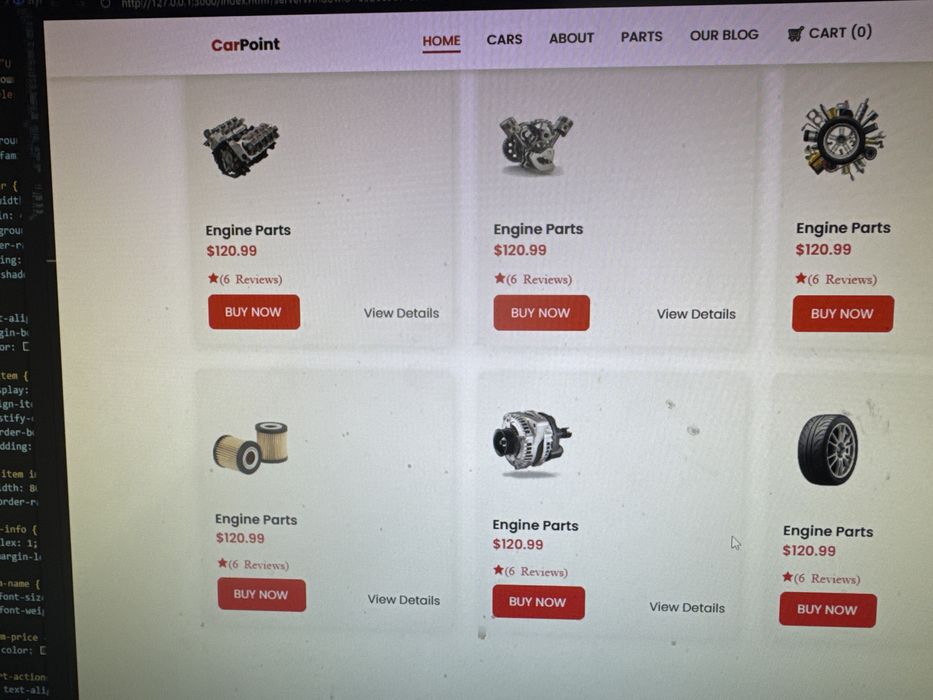Open the CARS navigation item
Image resolution: width=933 pixels, height=700 pixels.
pyautogui.click(x=504, y=39)
